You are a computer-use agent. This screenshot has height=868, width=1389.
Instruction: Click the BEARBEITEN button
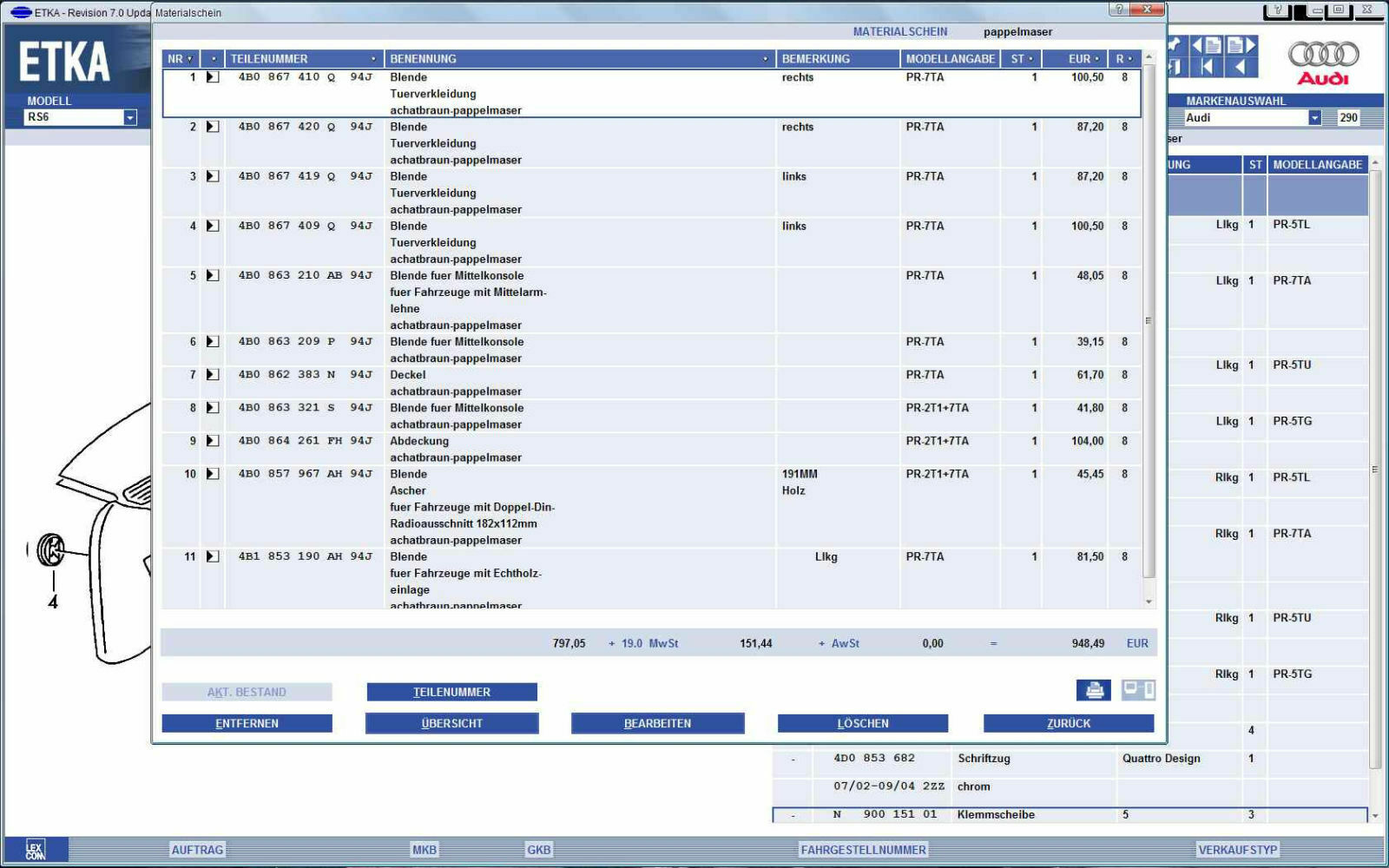657,723
